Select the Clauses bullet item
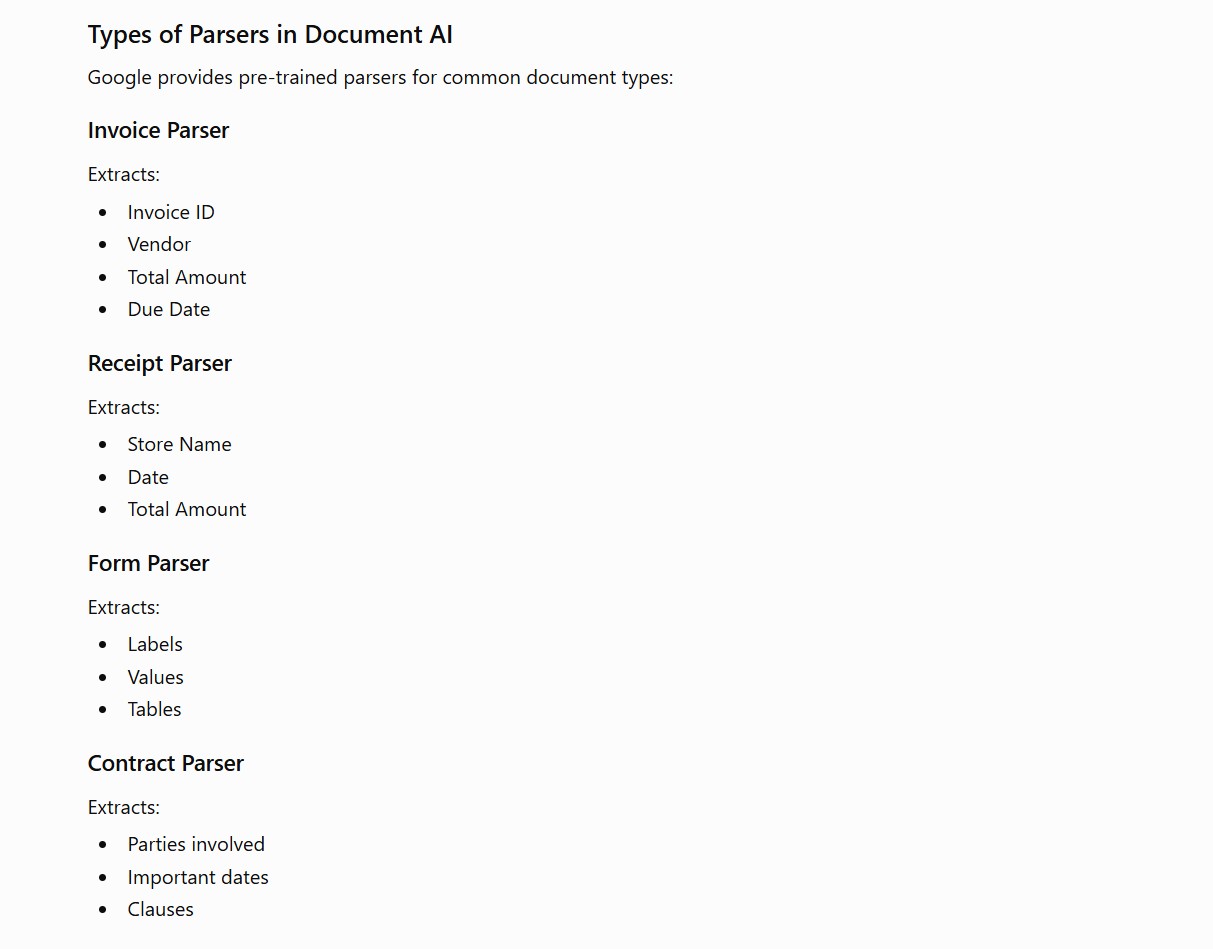Viewport: 1213px width, 949px height. point(161,909)
